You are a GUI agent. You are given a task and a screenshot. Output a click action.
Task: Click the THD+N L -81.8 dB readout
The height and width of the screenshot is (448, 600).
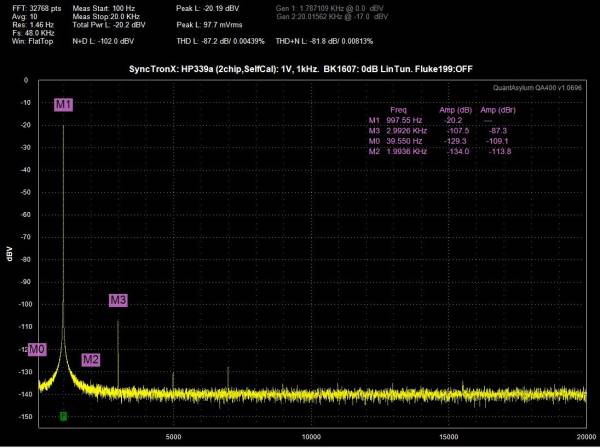(324, 41)
